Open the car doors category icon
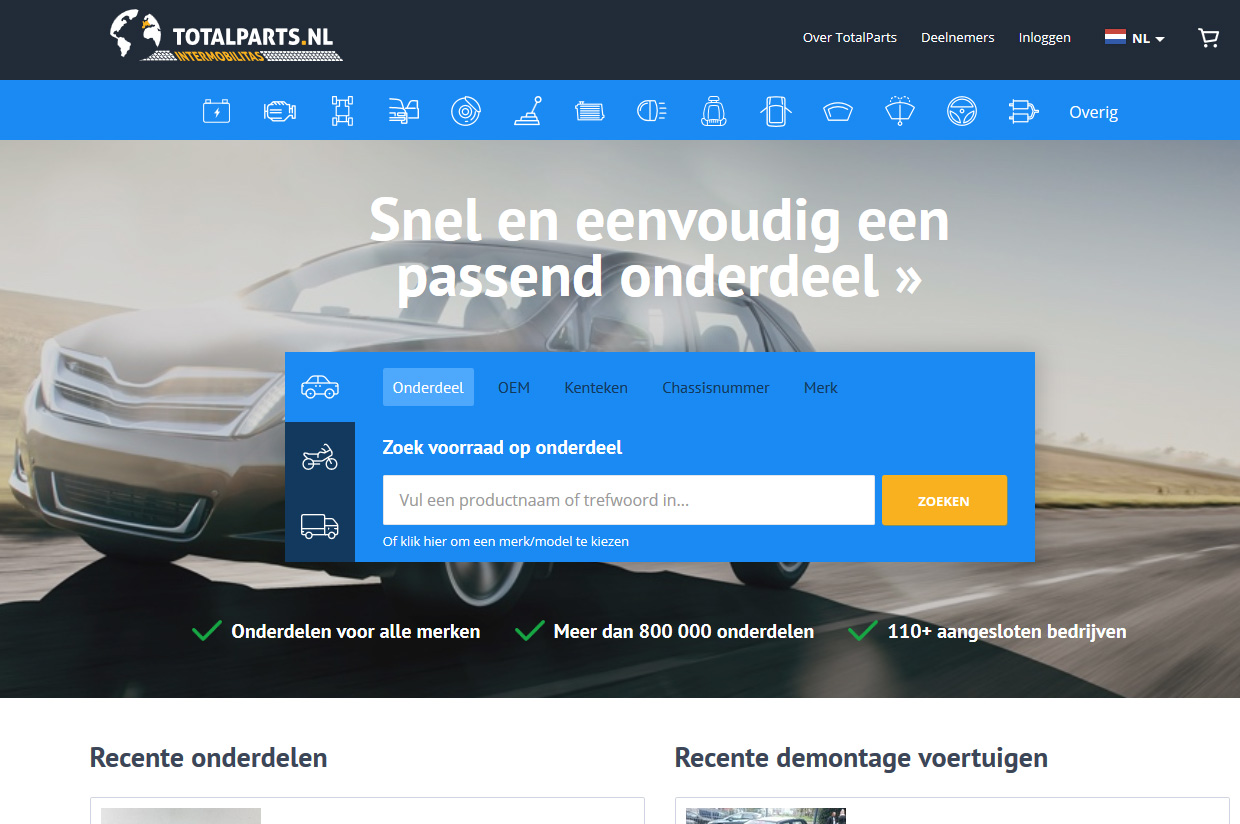Viewport: 1240px width, 824px height. click(x=776, y=111)
